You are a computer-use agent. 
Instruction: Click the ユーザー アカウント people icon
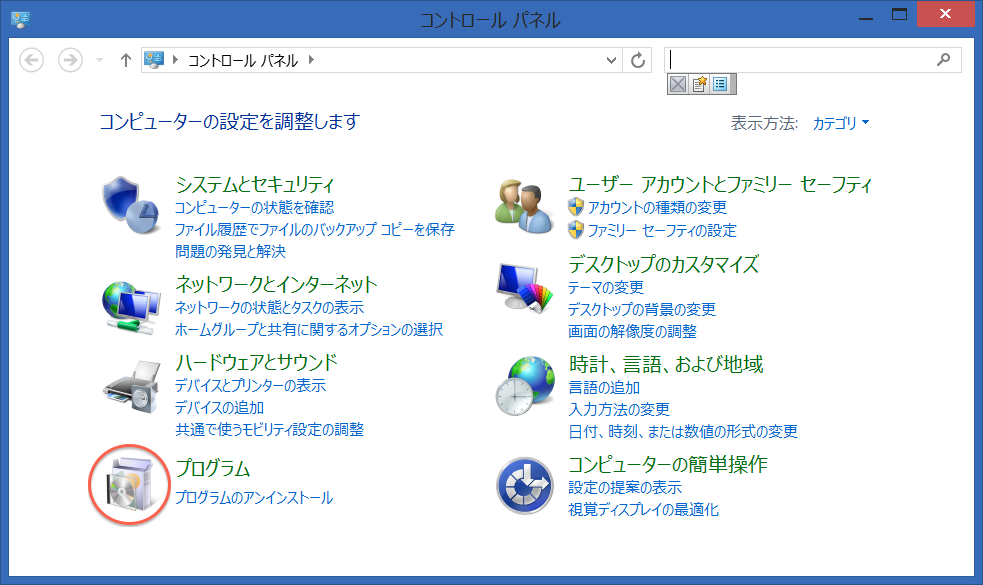click(x=524, y=206)
